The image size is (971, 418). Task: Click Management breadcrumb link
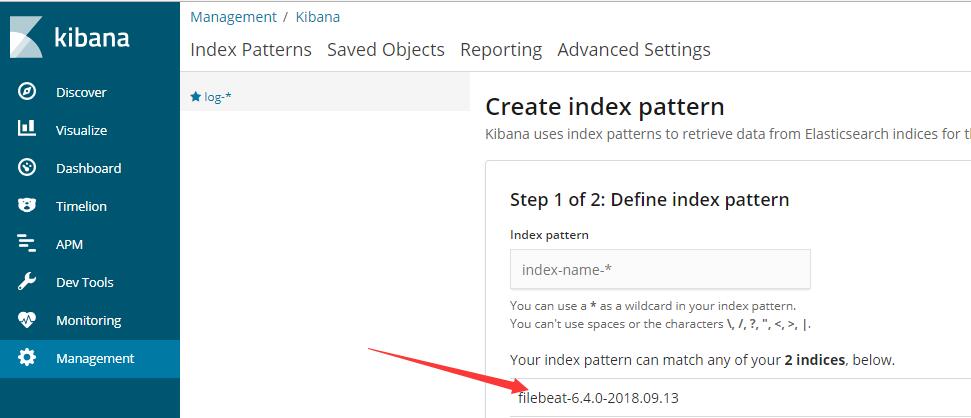[x=233, y=17]
